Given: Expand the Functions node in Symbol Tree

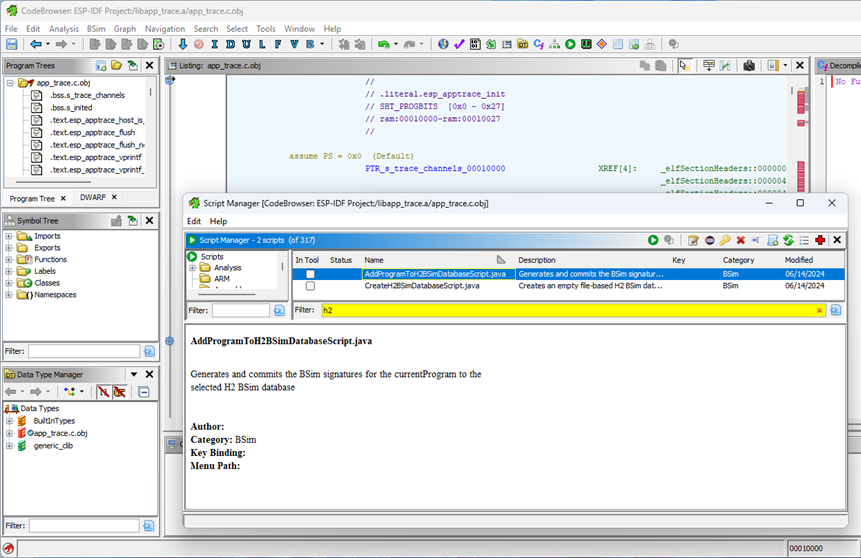Looking at the screenshot, I should pyautogui.click(x=9, y=259).
